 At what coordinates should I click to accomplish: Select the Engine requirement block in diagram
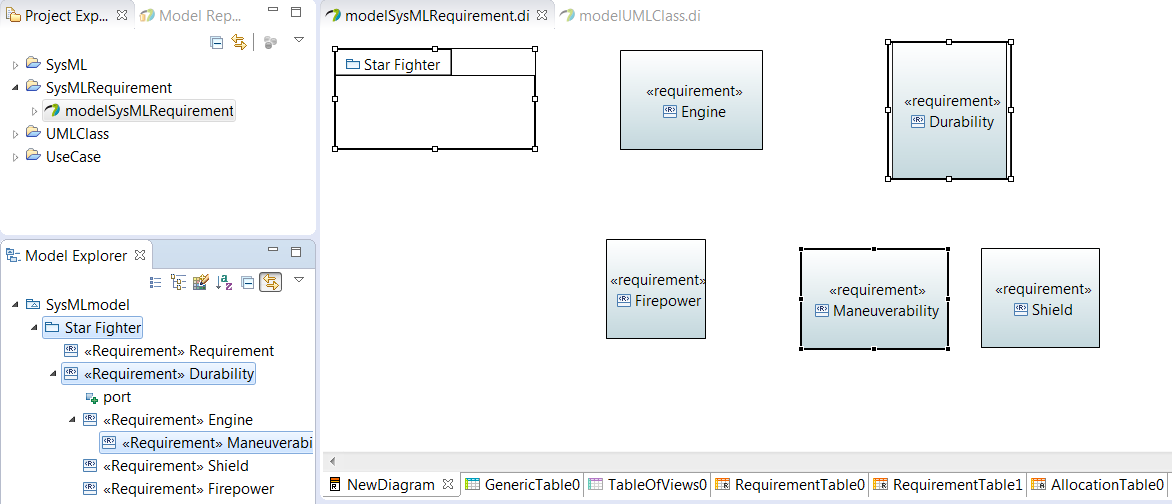[x=691, y=100]
